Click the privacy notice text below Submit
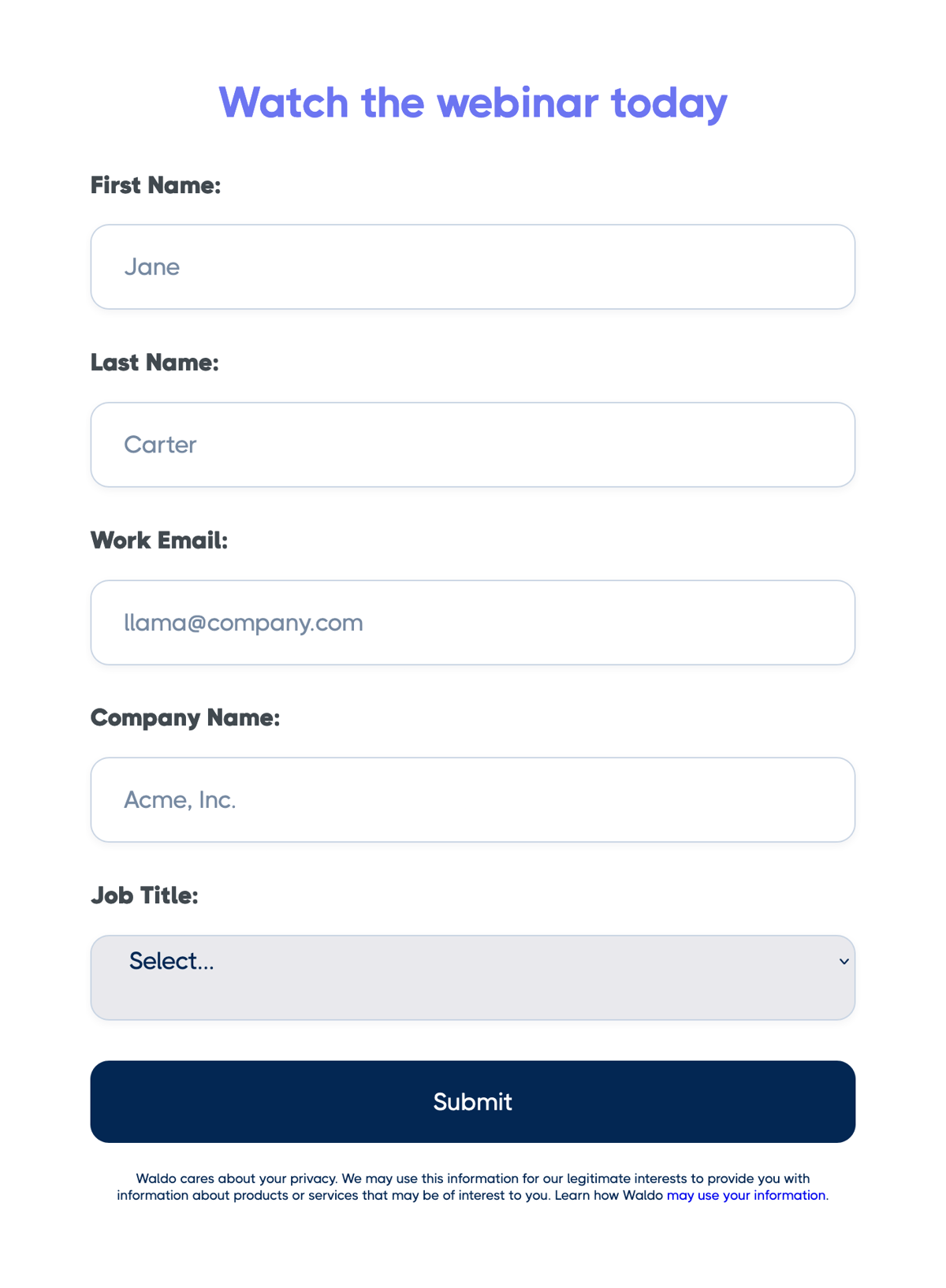This screenshot has width=946, height=1288. 473,1186
